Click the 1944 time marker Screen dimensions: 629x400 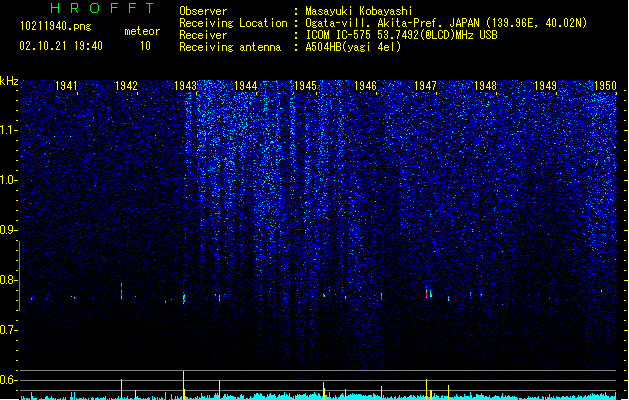(x=246, y=86)
